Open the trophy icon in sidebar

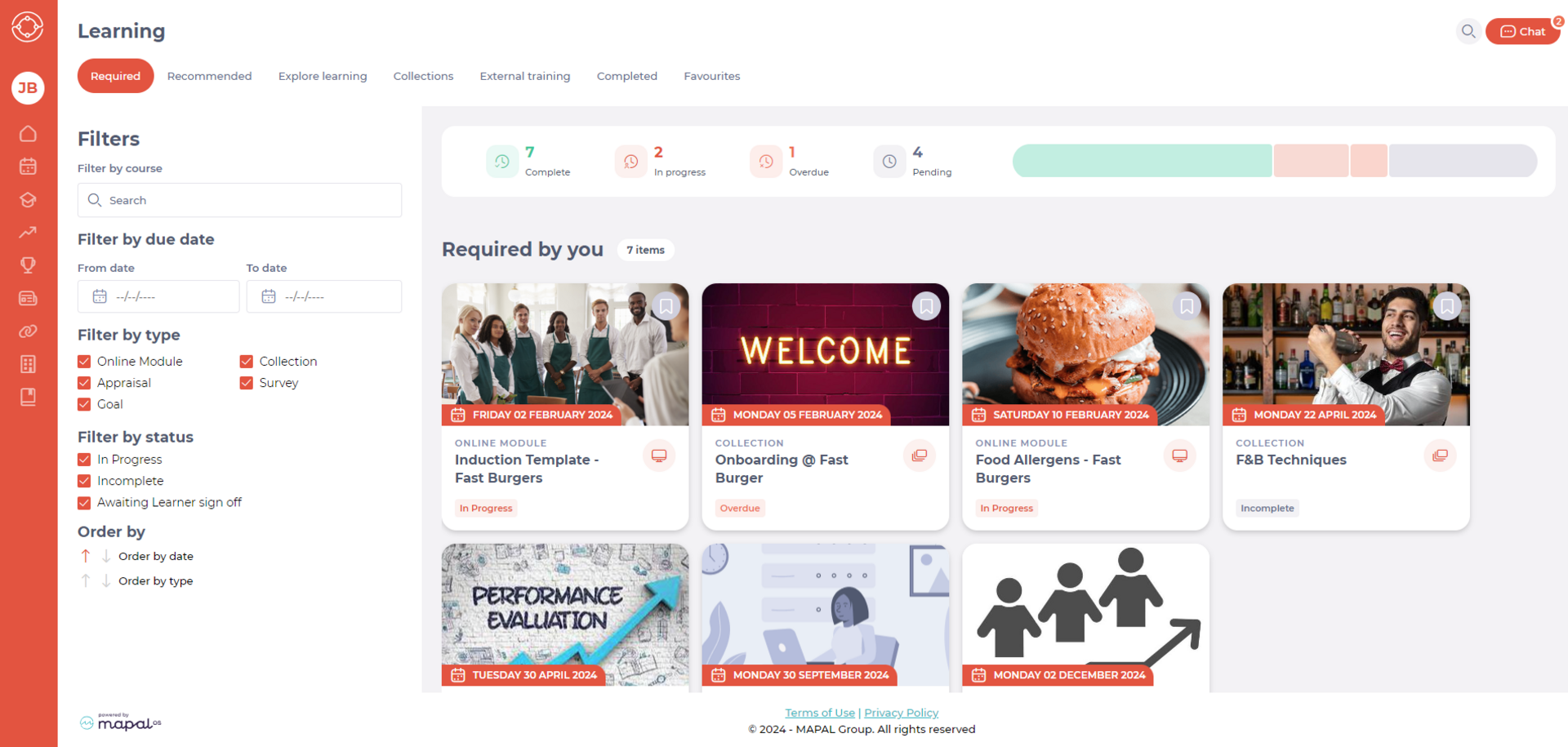(x=28, y=265)
